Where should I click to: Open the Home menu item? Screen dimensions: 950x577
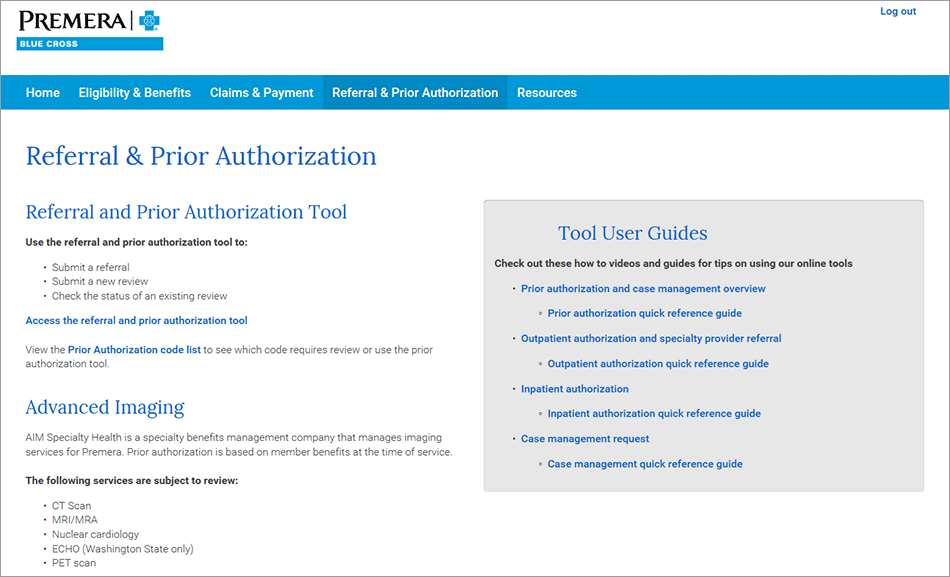click(43, 93)
